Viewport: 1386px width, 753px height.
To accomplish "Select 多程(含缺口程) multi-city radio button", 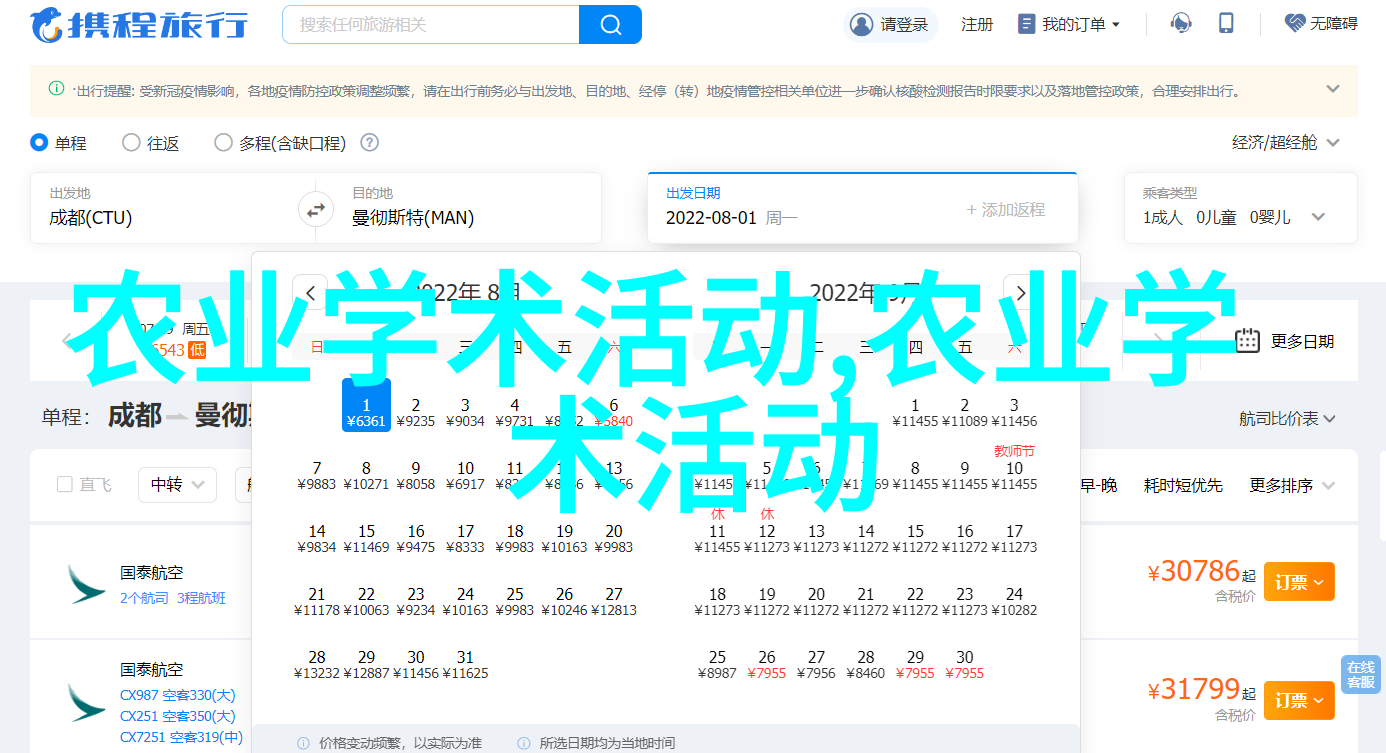I will [x=223, y=143].
